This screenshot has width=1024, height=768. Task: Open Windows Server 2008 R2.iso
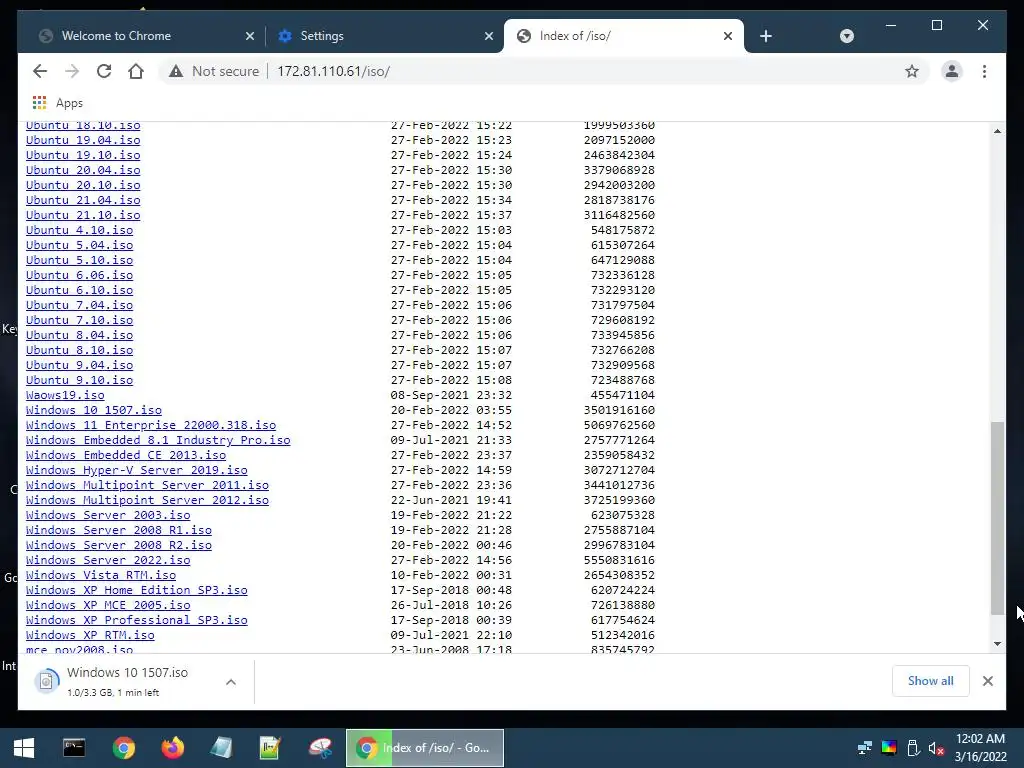(x=119, y=545)
